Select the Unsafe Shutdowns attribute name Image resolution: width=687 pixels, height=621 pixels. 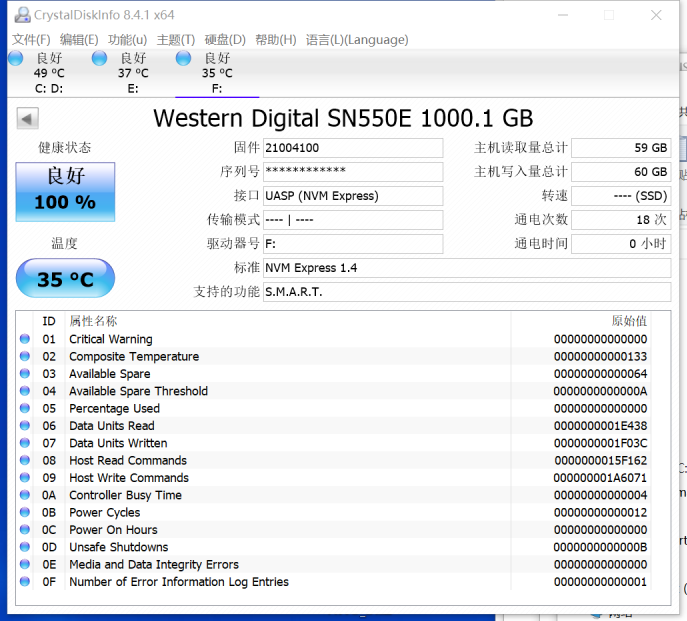(x=119, y=547)
